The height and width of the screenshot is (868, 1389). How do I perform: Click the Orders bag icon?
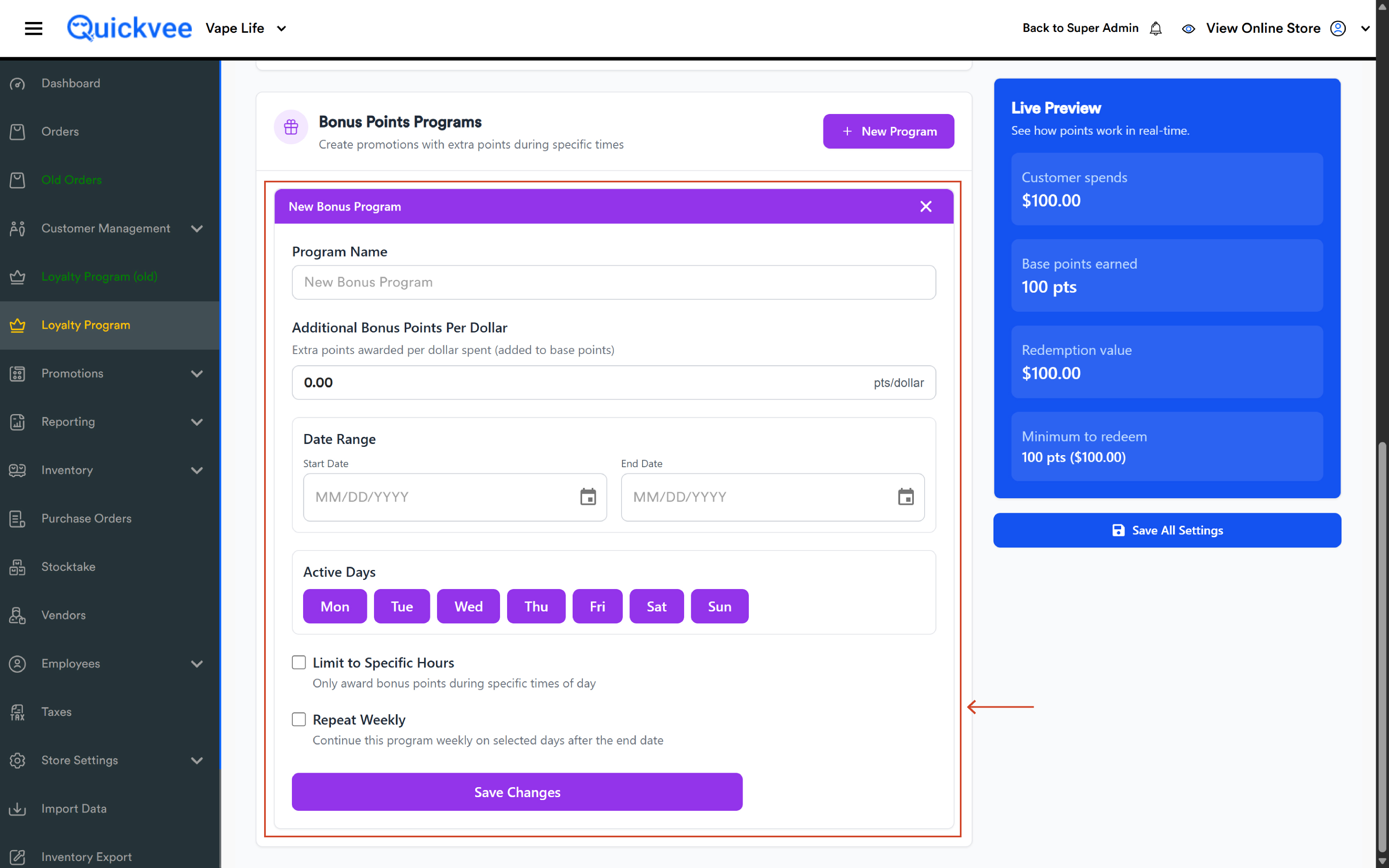tap(17, 131)
